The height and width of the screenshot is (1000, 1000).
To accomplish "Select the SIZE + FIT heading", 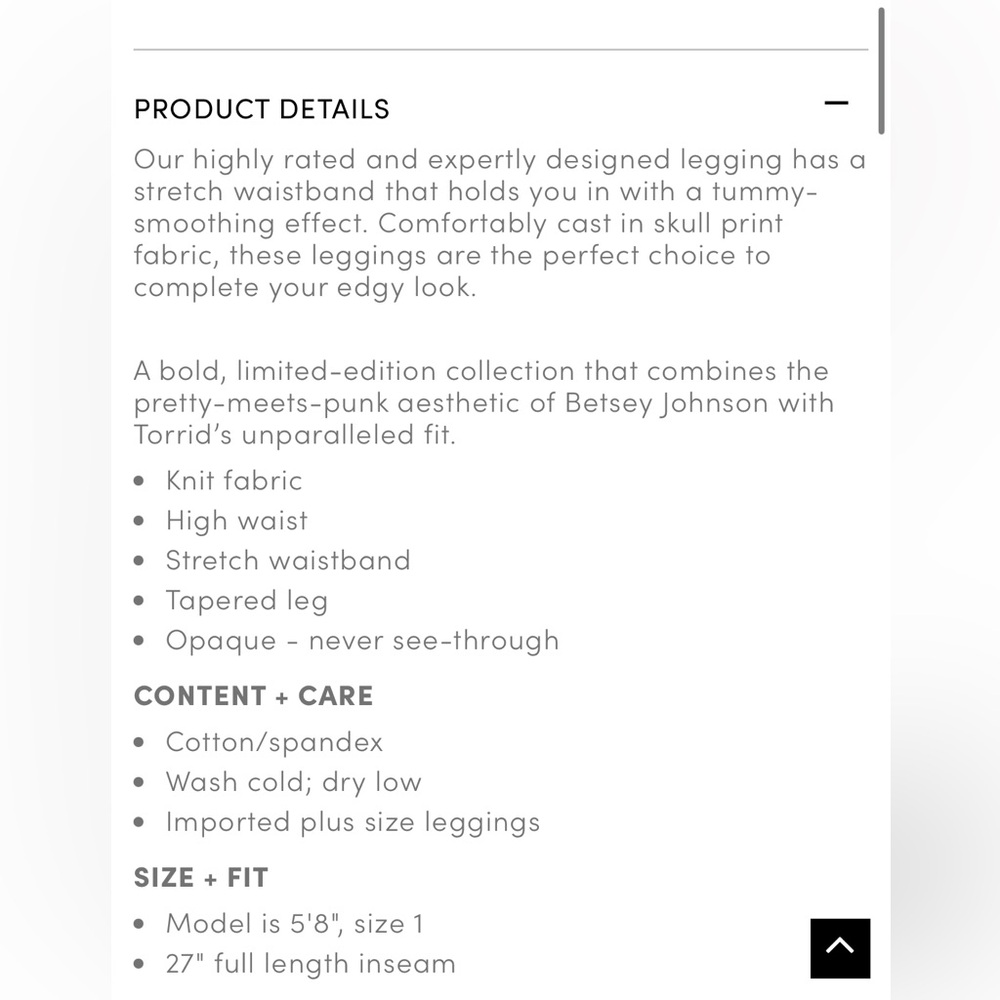I will point(201,878).
